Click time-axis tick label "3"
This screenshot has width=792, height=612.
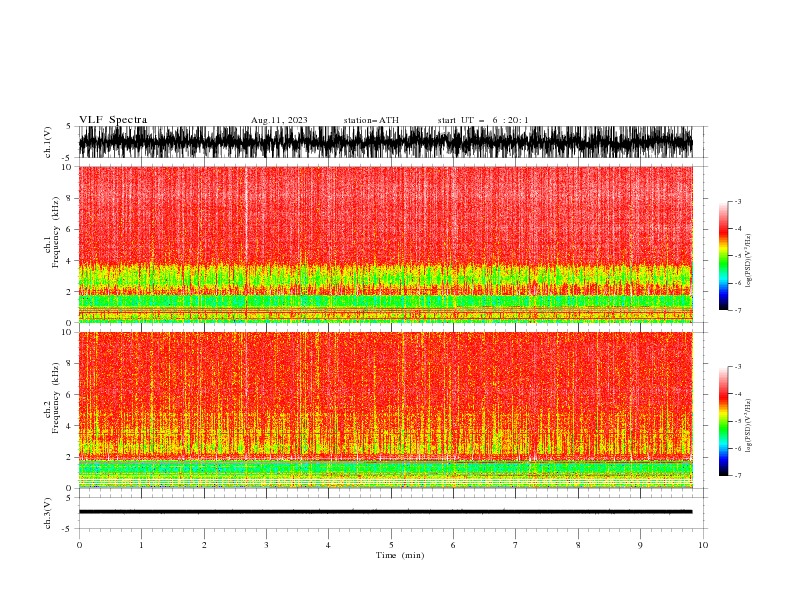pyautogui.click(x=266, y=545)
